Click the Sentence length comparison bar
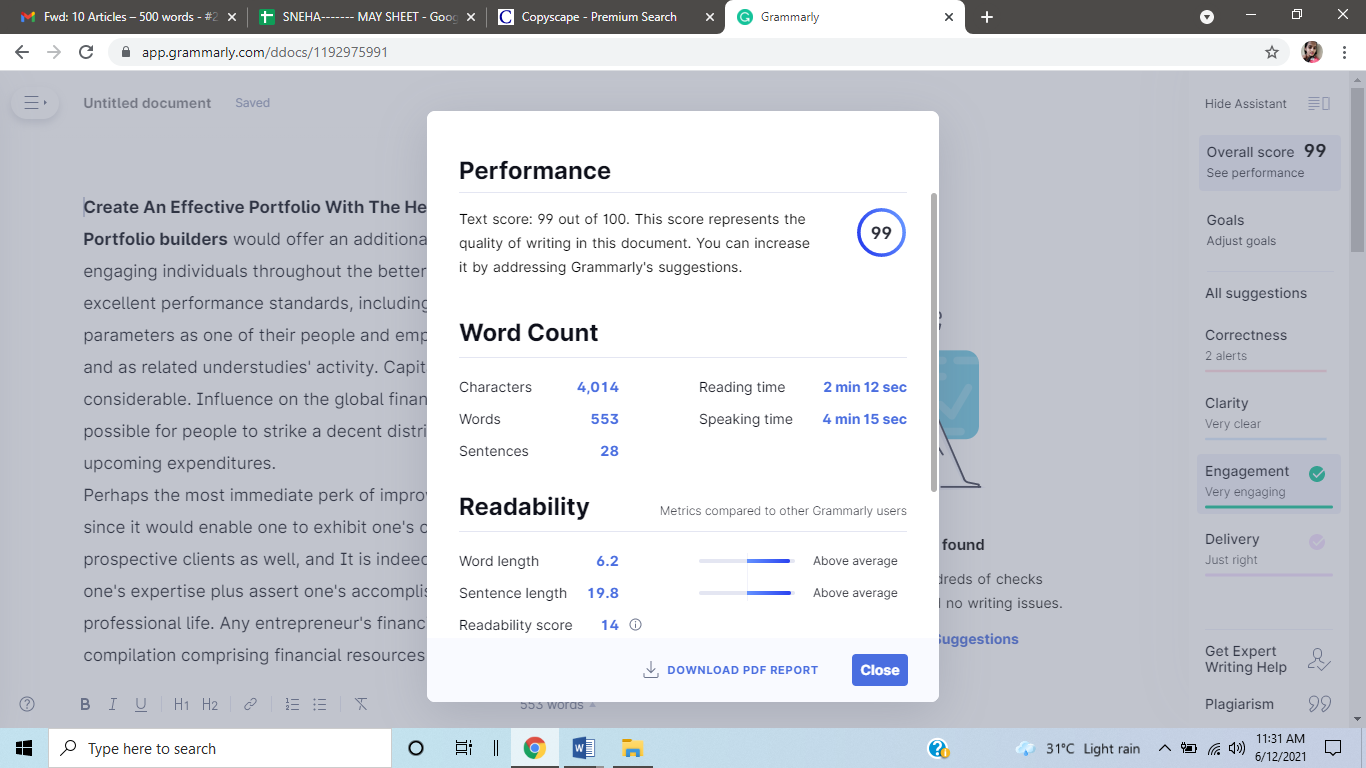 click(x=746, y=593)
